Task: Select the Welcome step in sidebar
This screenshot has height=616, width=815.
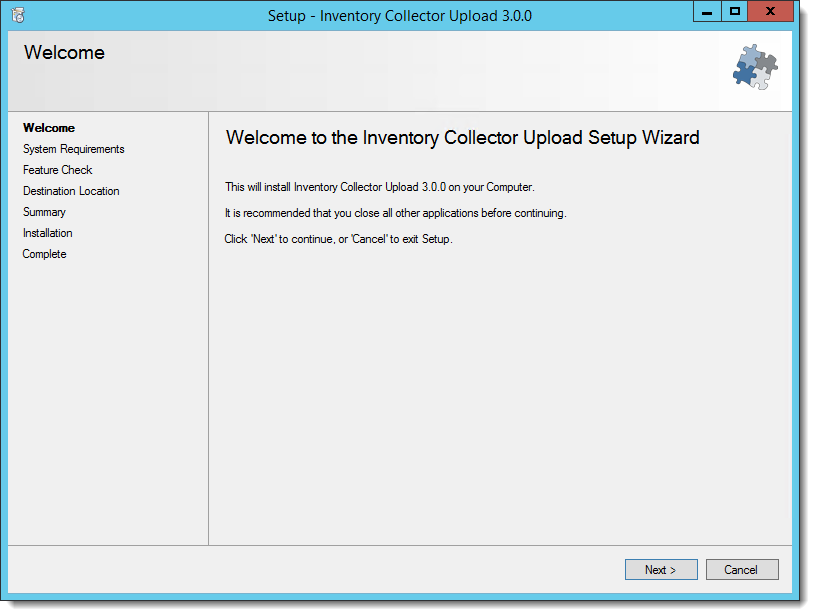Action: point(49,128)
